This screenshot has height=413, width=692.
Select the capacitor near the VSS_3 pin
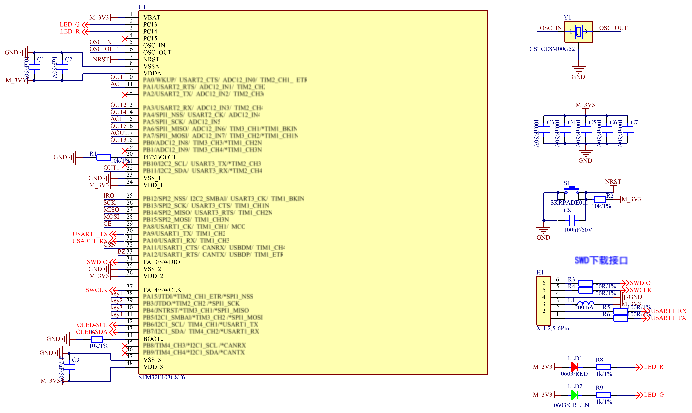click(x=69, y=367)
